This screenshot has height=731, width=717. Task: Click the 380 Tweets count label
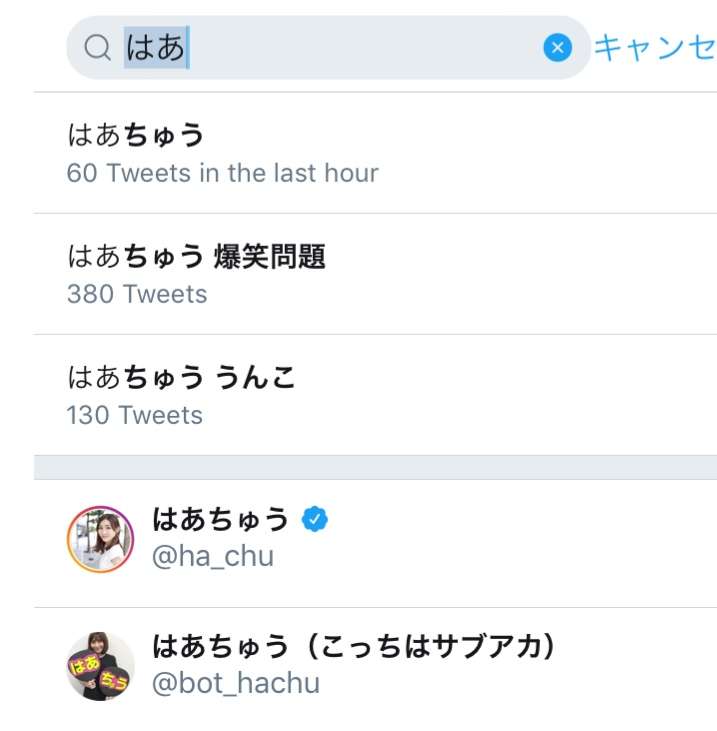point(137,294)
